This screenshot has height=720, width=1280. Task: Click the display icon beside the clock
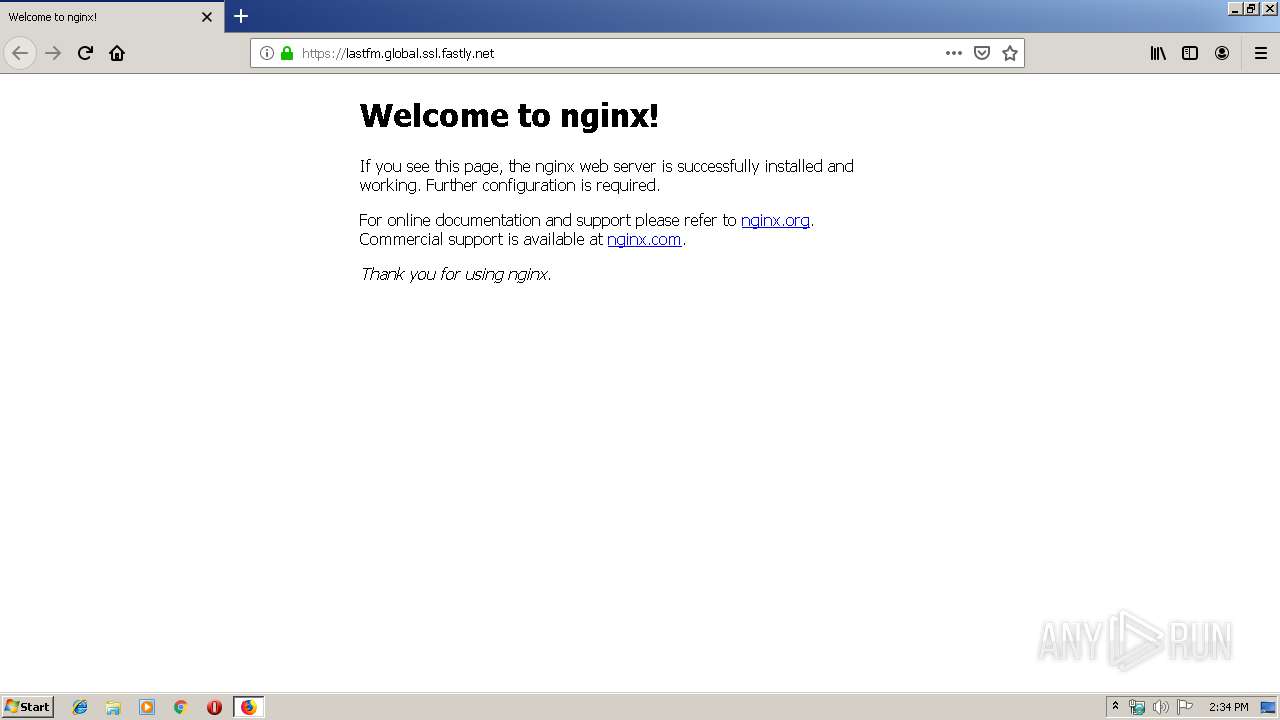(1268, 707)
